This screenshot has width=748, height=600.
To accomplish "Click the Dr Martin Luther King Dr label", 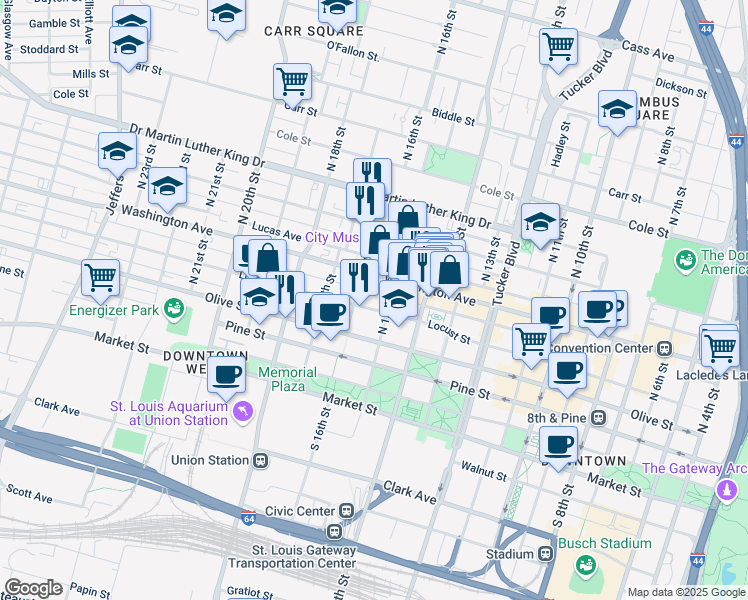I will pos(197,146).
